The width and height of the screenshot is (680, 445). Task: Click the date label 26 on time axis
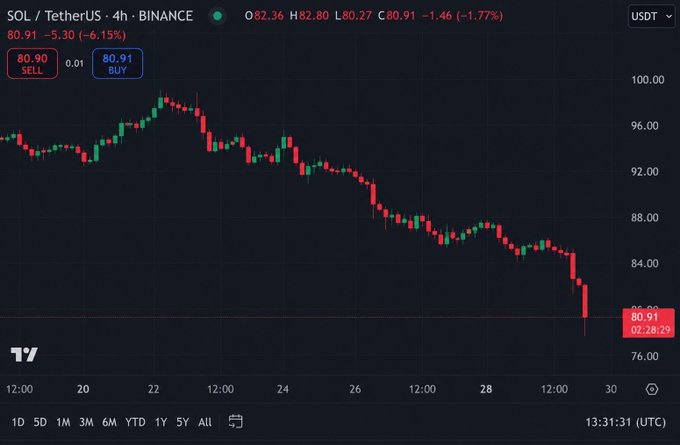pyautogui.click(x=355, y=389)
